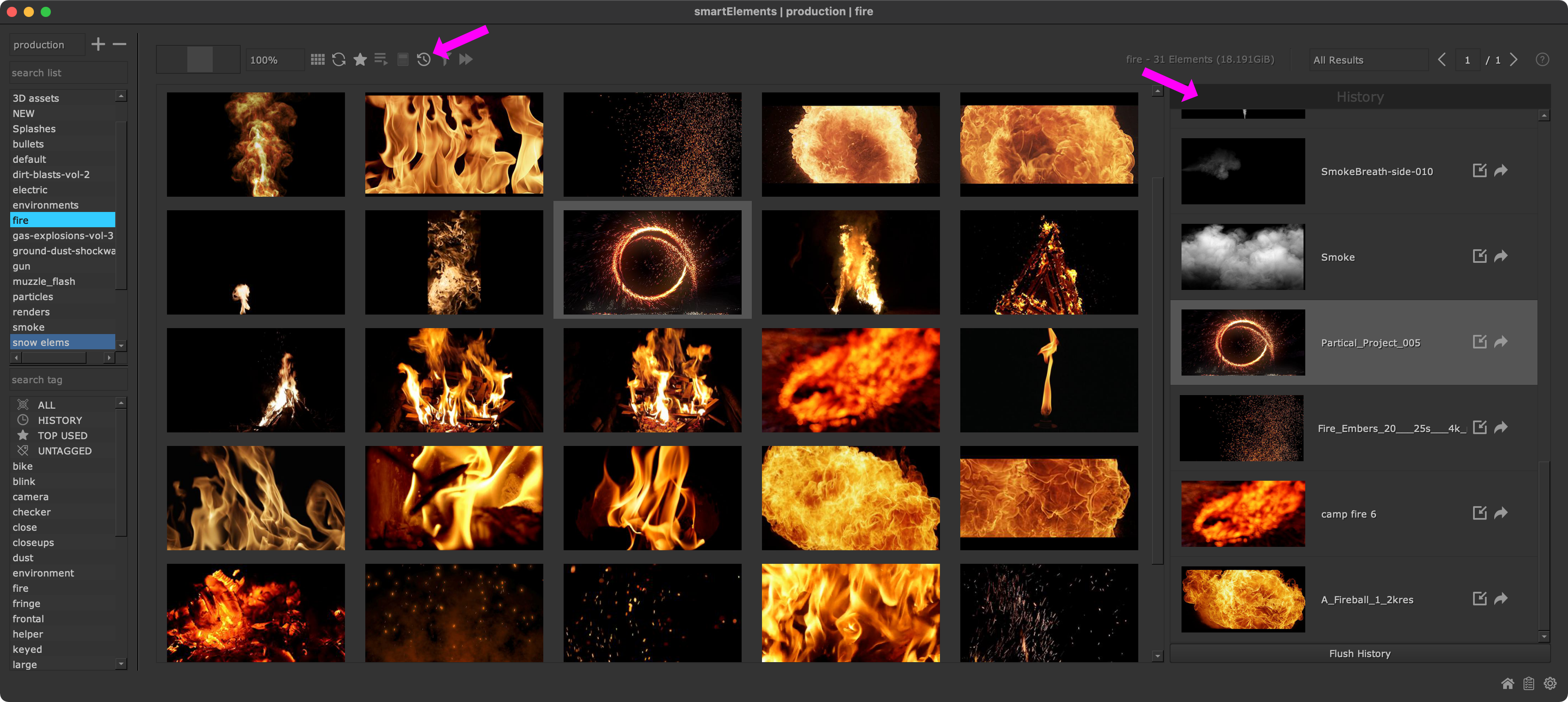
Task: Click the plus icon to add a stack
Action: point(98,44)
